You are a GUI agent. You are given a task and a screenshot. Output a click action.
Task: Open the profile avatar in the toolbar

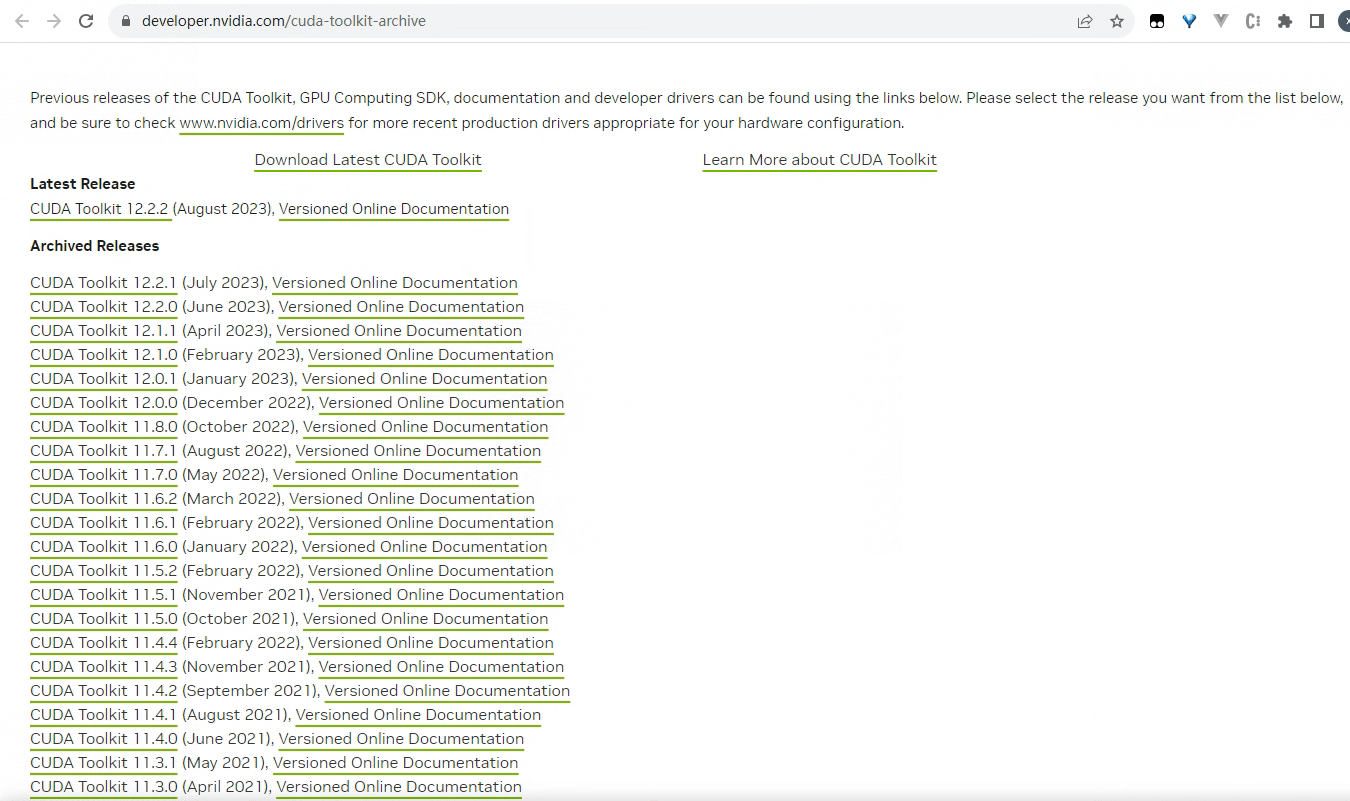tap(1344, 21)
